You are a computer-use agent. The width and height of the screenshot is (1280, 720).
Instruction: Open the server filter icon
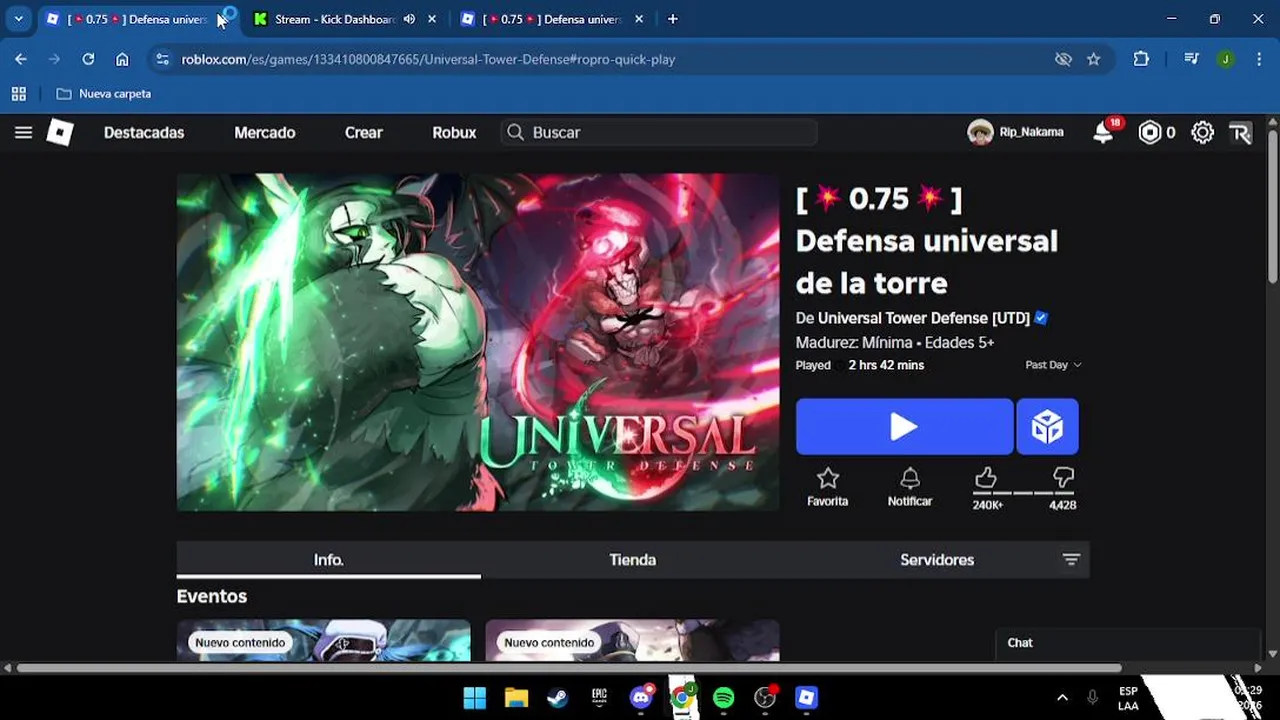tap(1071, 560)
